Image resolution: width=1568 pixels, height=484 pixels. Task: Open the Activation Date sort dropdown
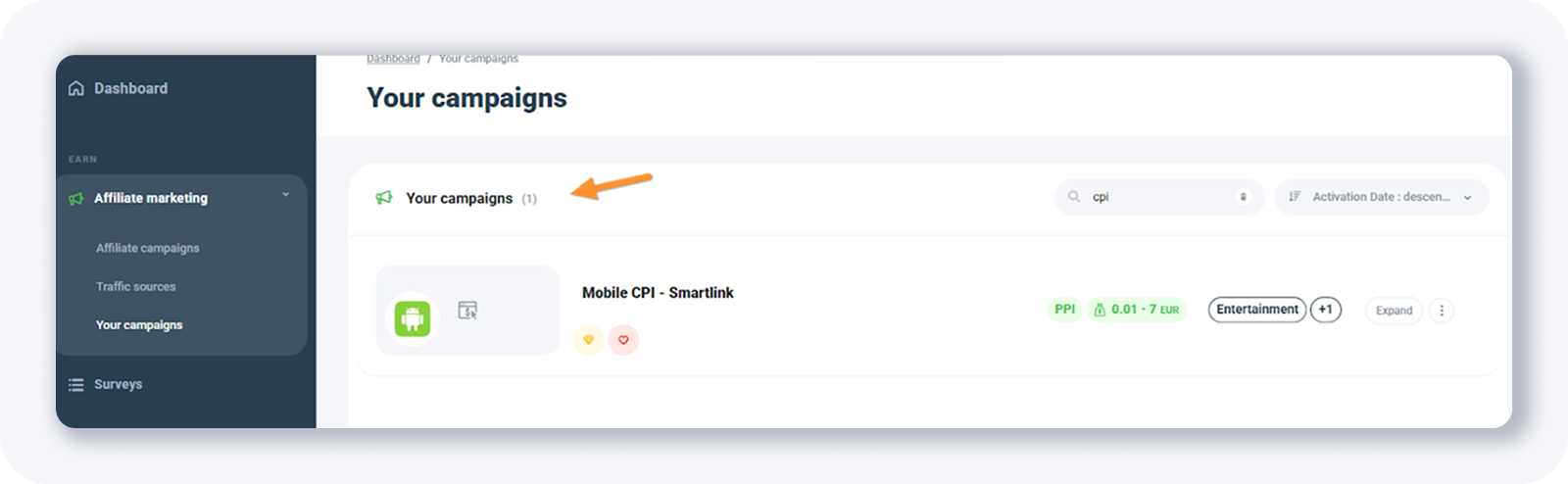click(1381, 197)
